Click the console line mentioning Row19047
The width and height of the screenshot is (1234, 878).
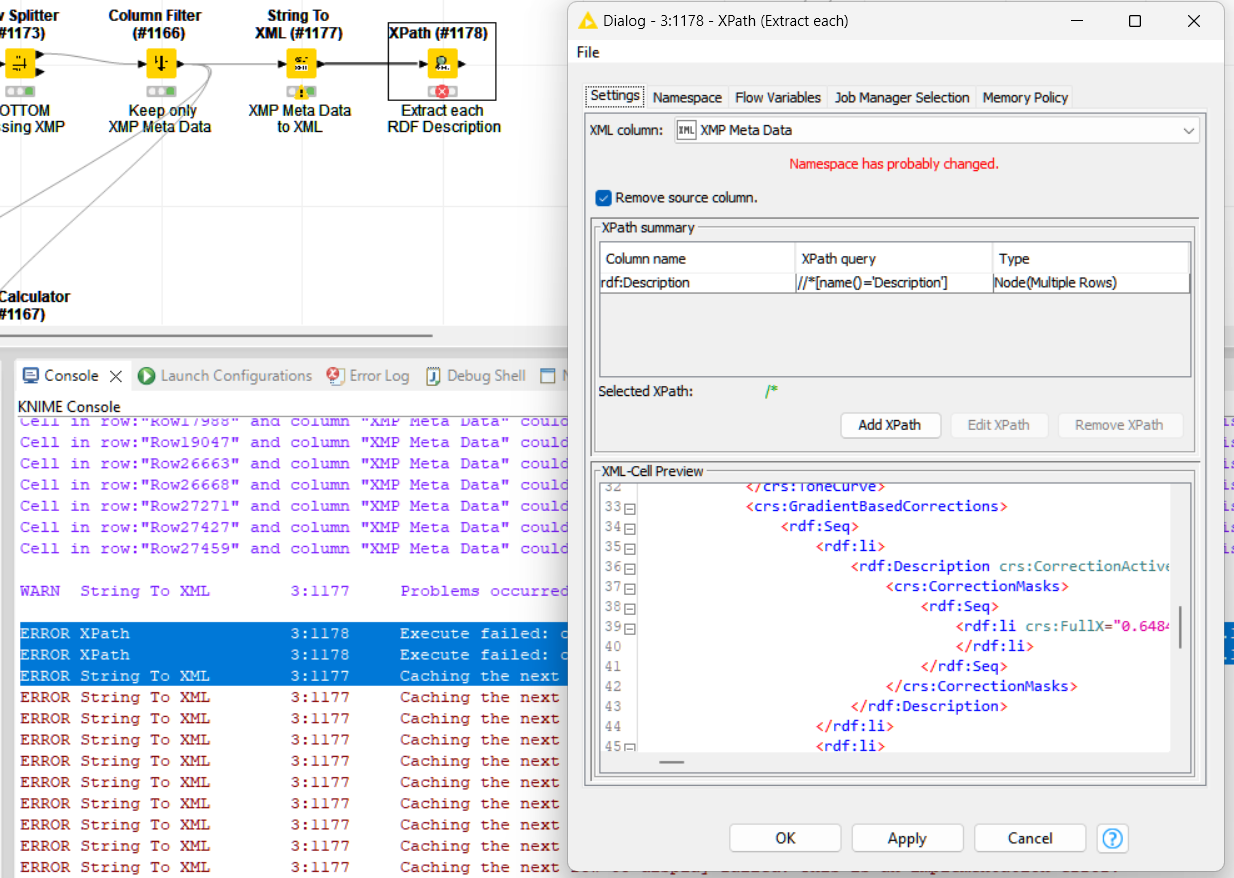pyautogui.click(x=294, y=442)
